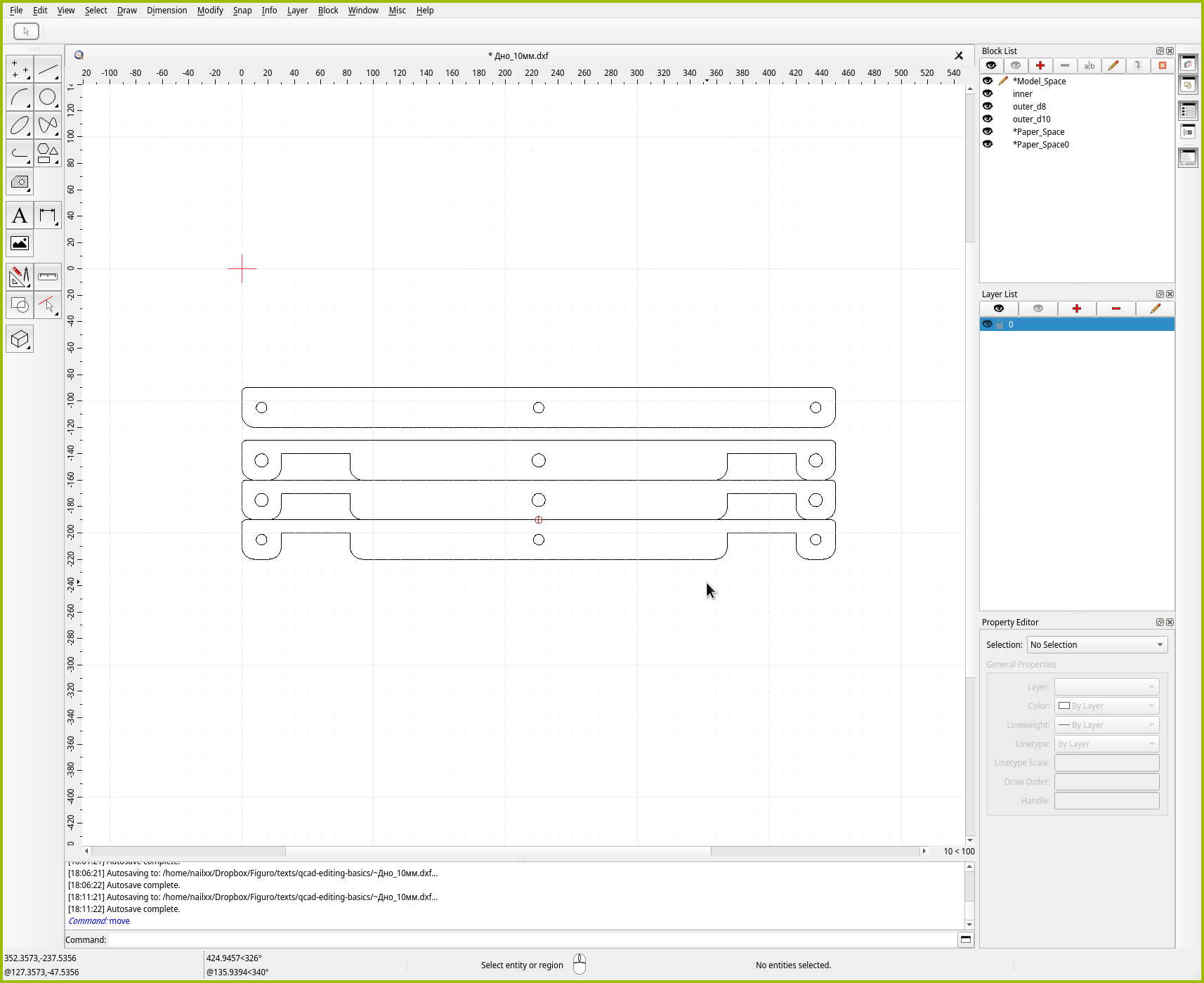Activate the Text tool
1204x983 pixels.
[x=20, y=216]
